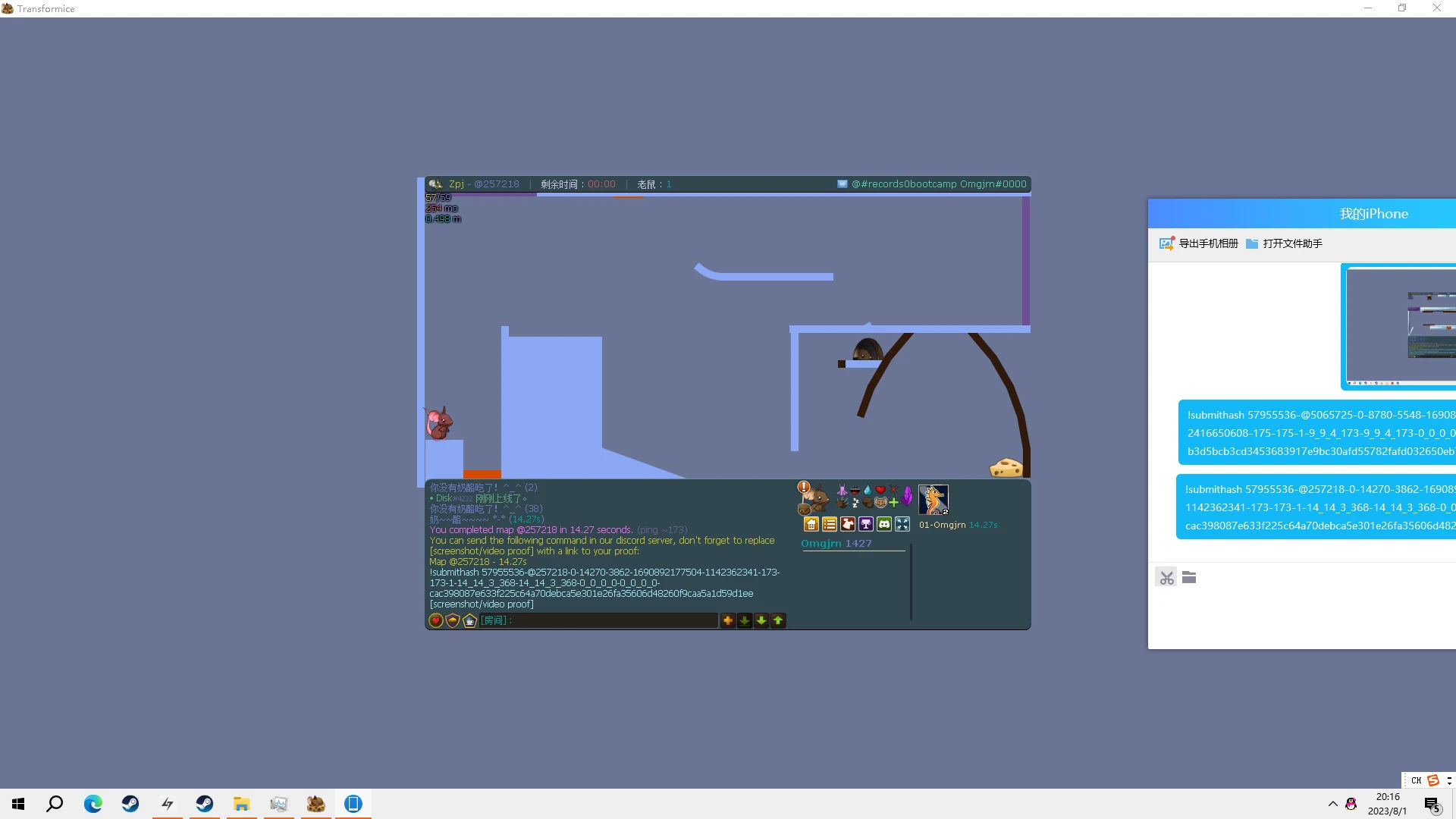Click the tribe house chat button
This screenshot has width=1456, height=819.
coord(469,620)
